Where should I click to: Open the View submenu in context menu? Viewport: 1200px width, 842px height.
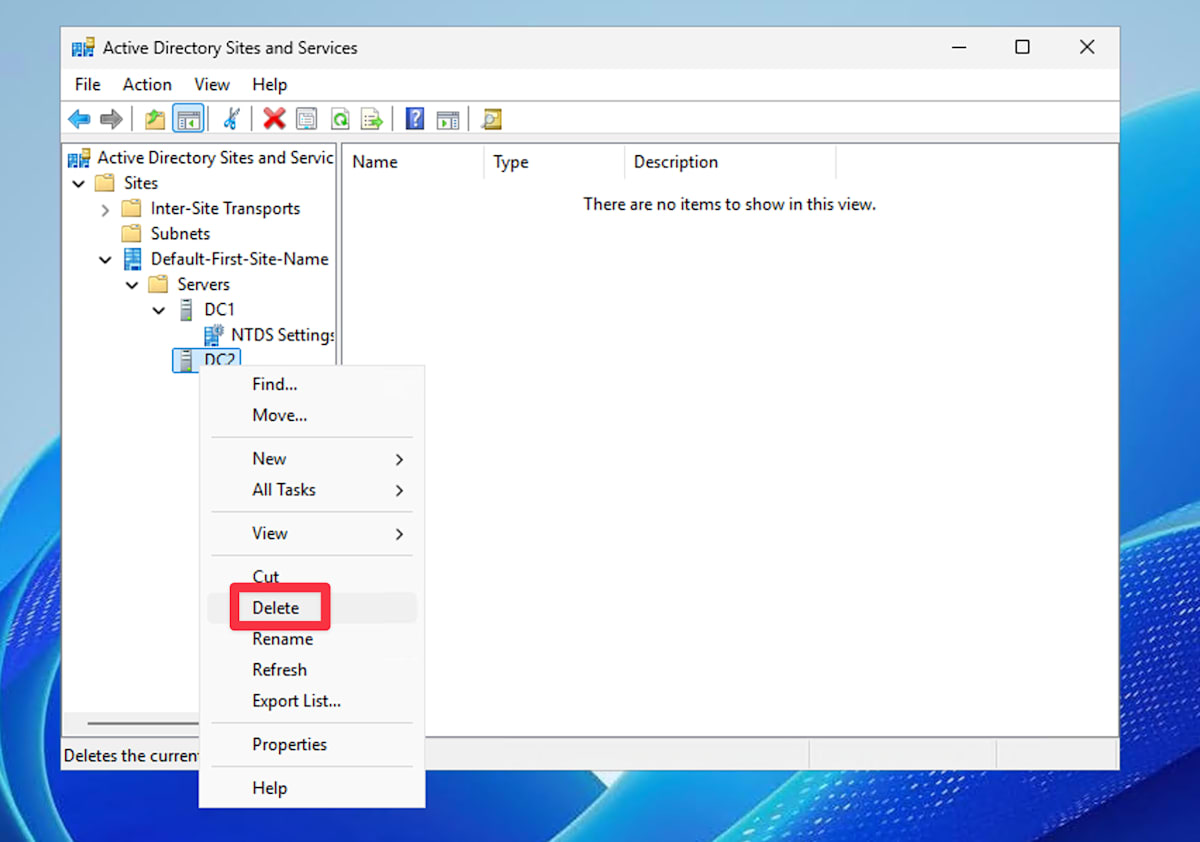[x=312, y=534]
